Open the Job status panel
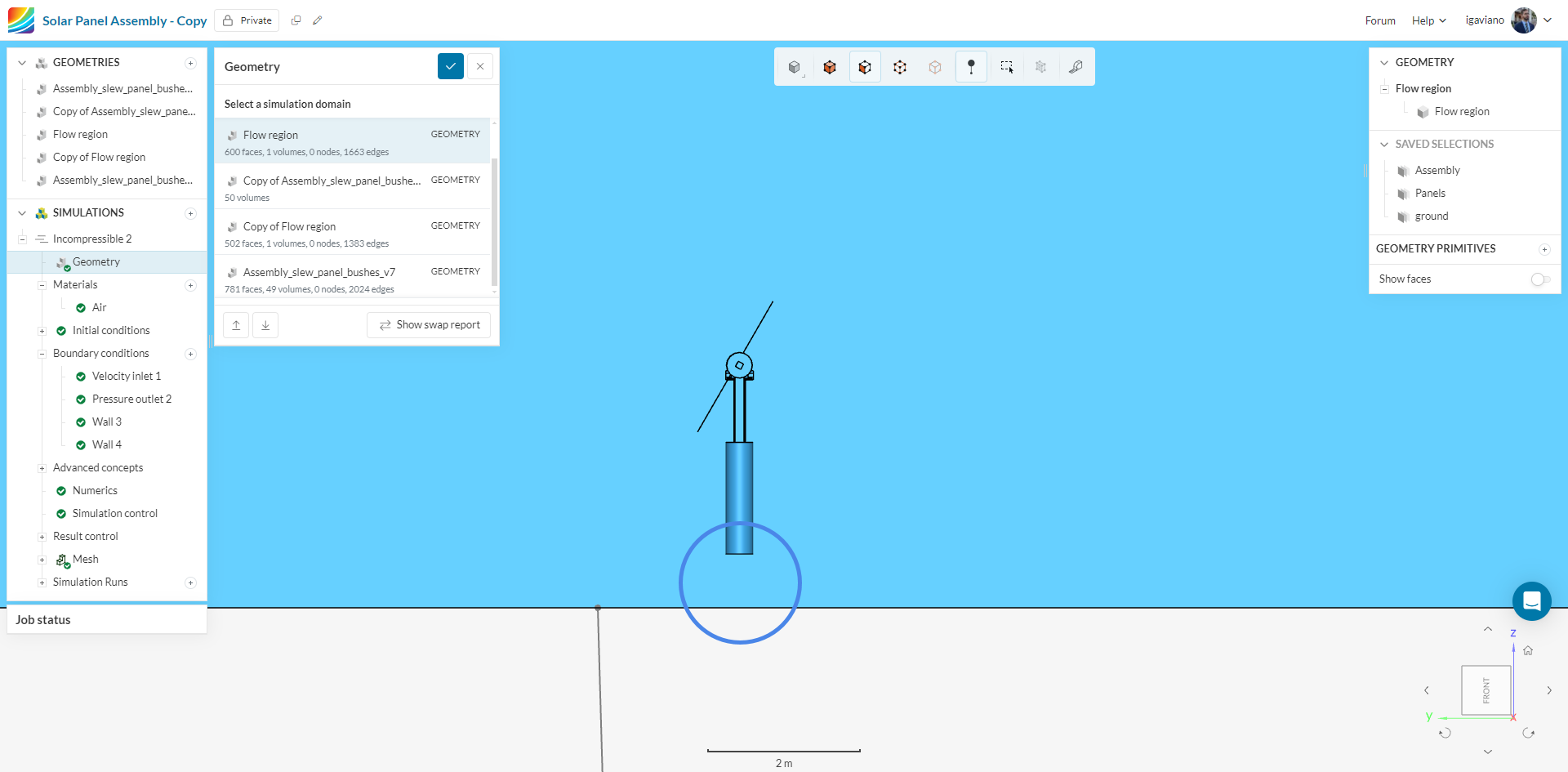Viewport: 1568px width, 772px height. tap(107, 620)
